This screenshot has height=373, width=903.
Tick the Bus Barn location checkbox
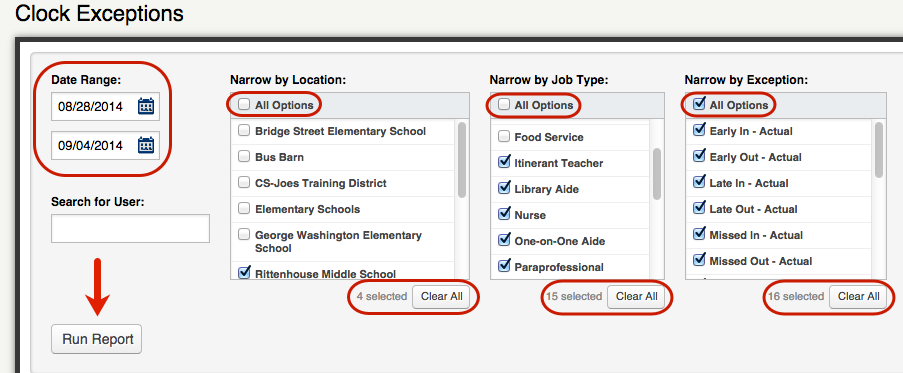244,157
